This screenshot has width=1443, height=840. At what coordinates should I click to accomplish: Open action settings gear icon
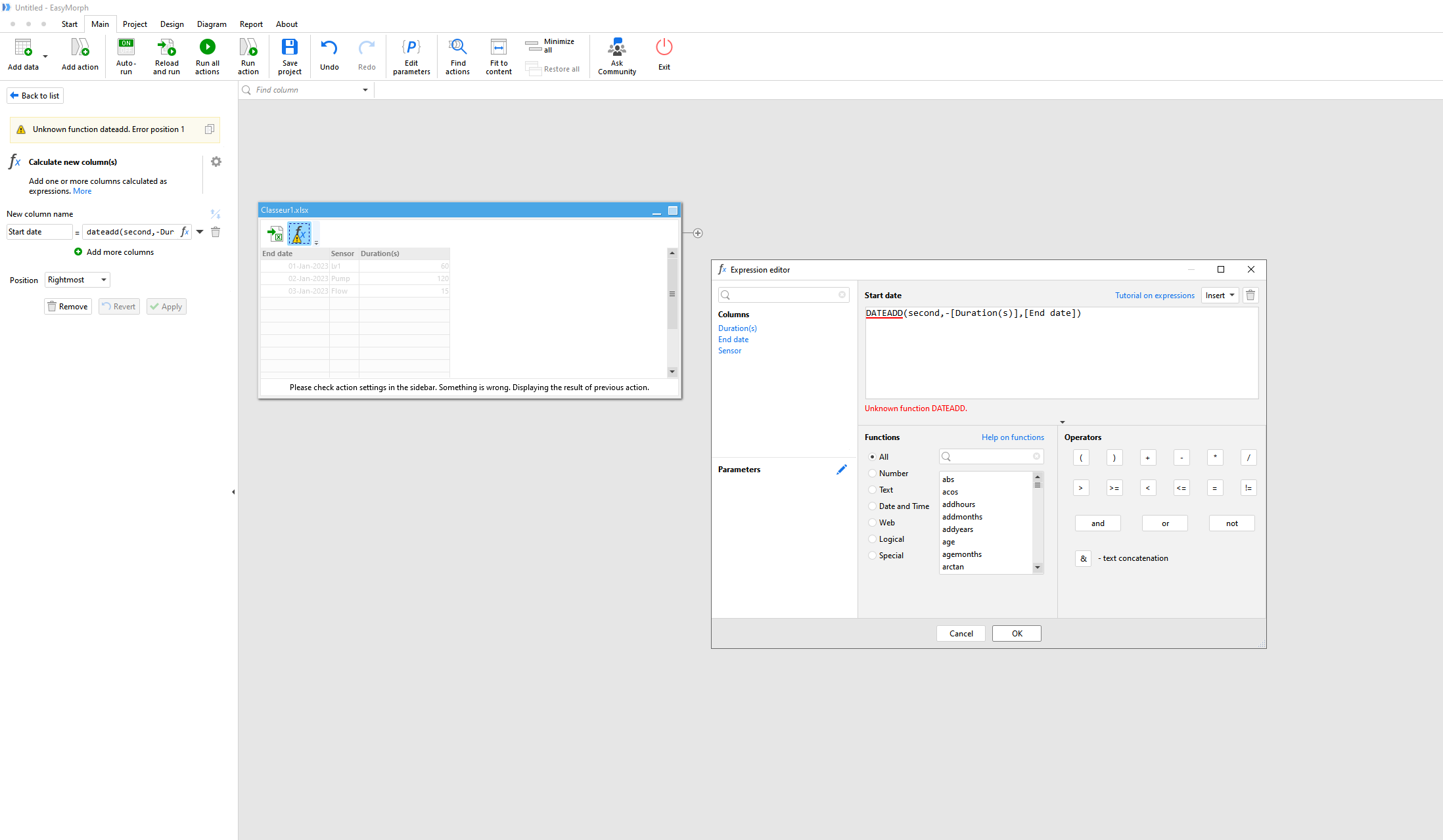(x=216, y=162)
